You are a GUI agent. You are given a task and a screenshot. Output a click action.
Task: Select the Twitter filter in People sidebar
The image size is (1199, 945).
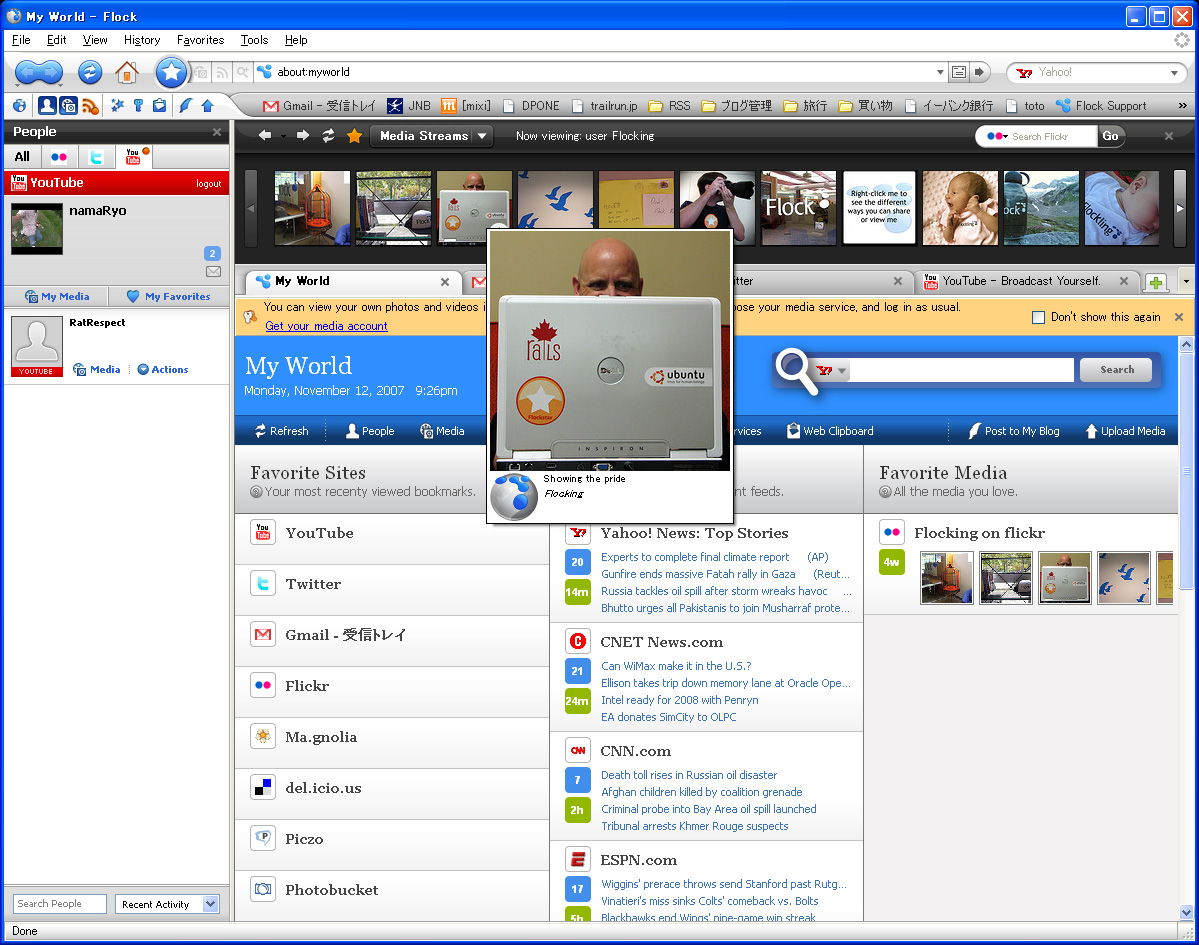[96, 157]
